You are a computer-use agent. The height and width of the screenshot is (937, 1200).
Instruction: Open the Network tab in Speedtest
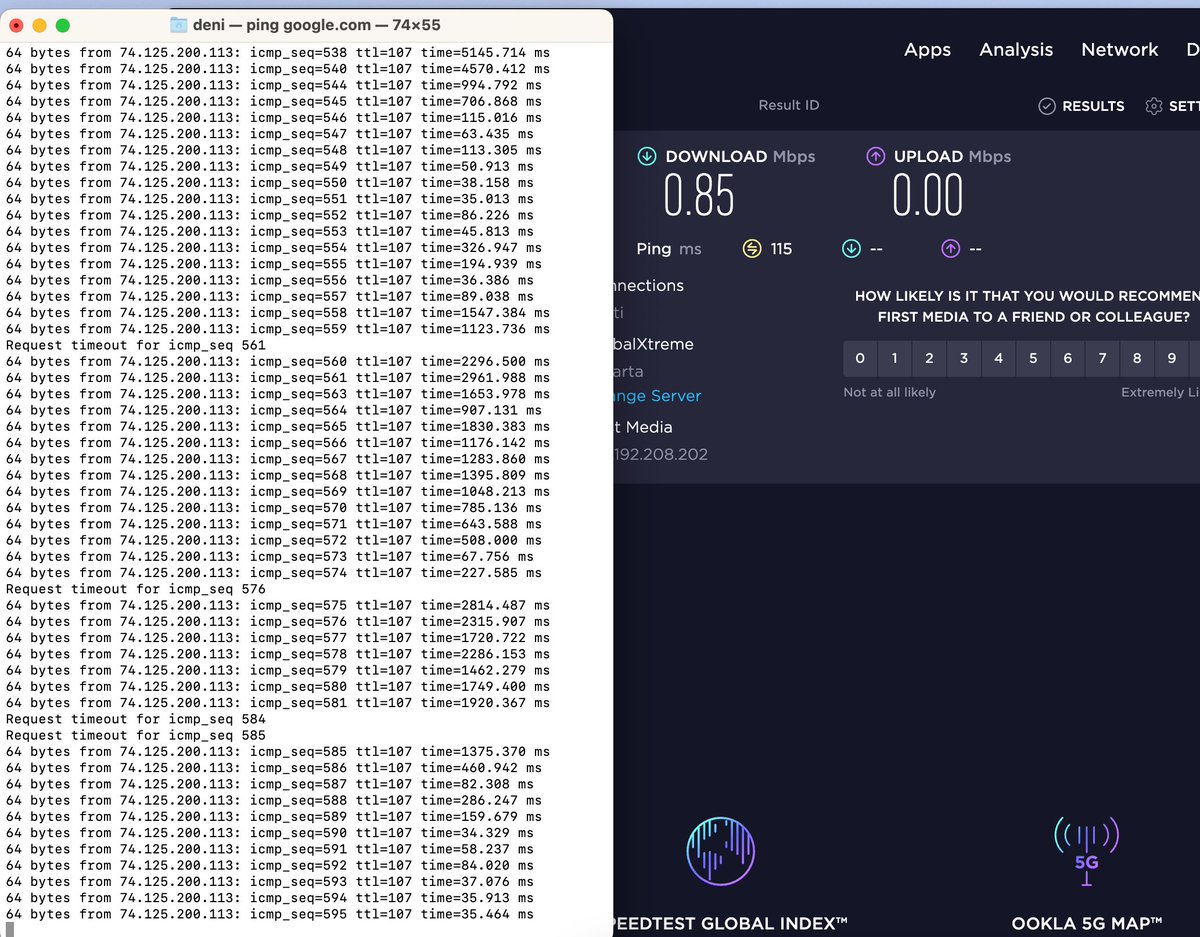pos(1119,50)
